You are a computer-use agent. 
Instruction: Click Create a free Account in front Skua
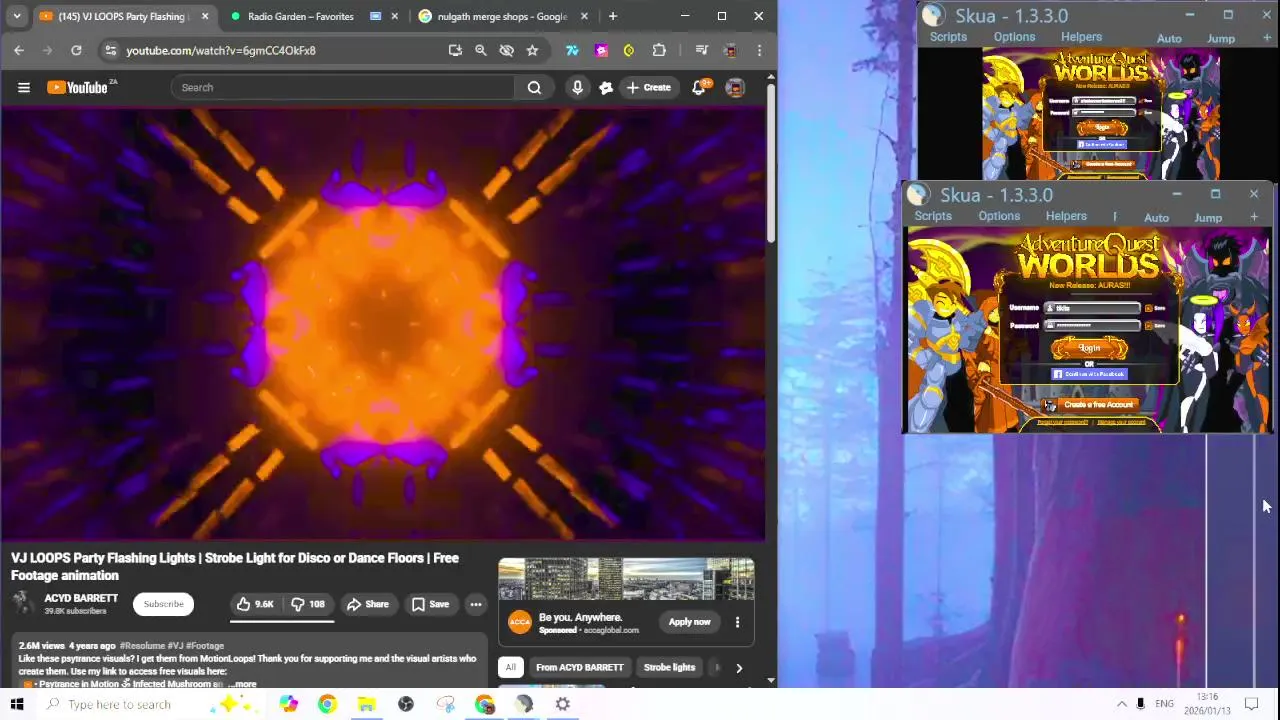(1089, 405)
